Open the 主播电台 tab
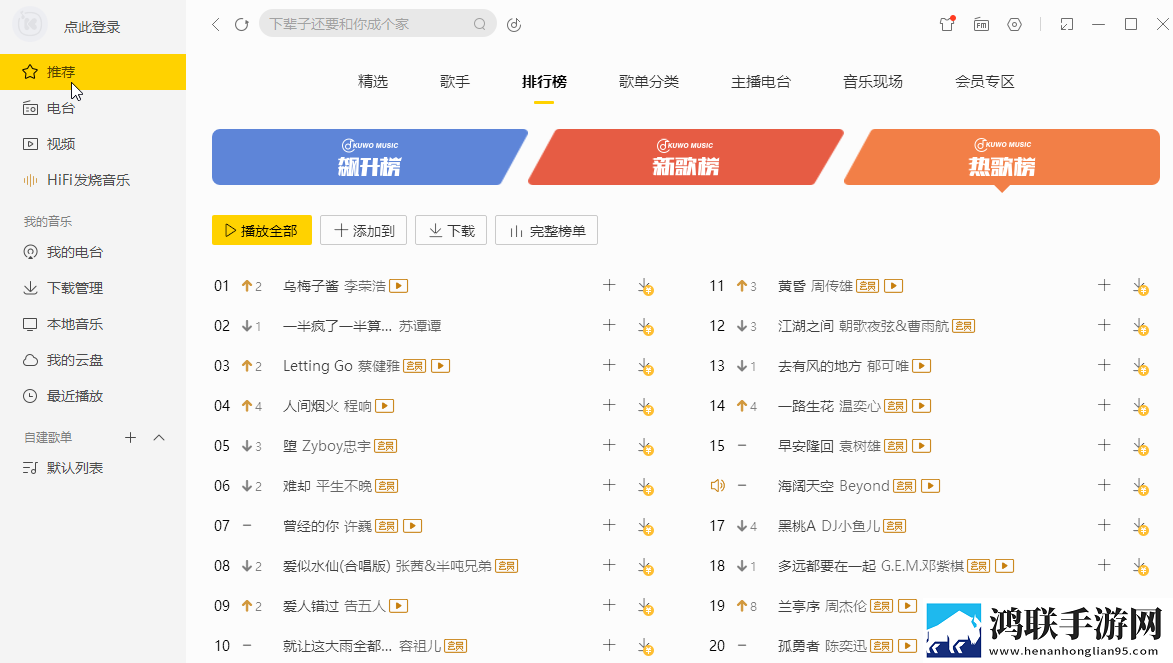Image resolution: width=1173 pixels, height=663 pixels. coord(761,82)
